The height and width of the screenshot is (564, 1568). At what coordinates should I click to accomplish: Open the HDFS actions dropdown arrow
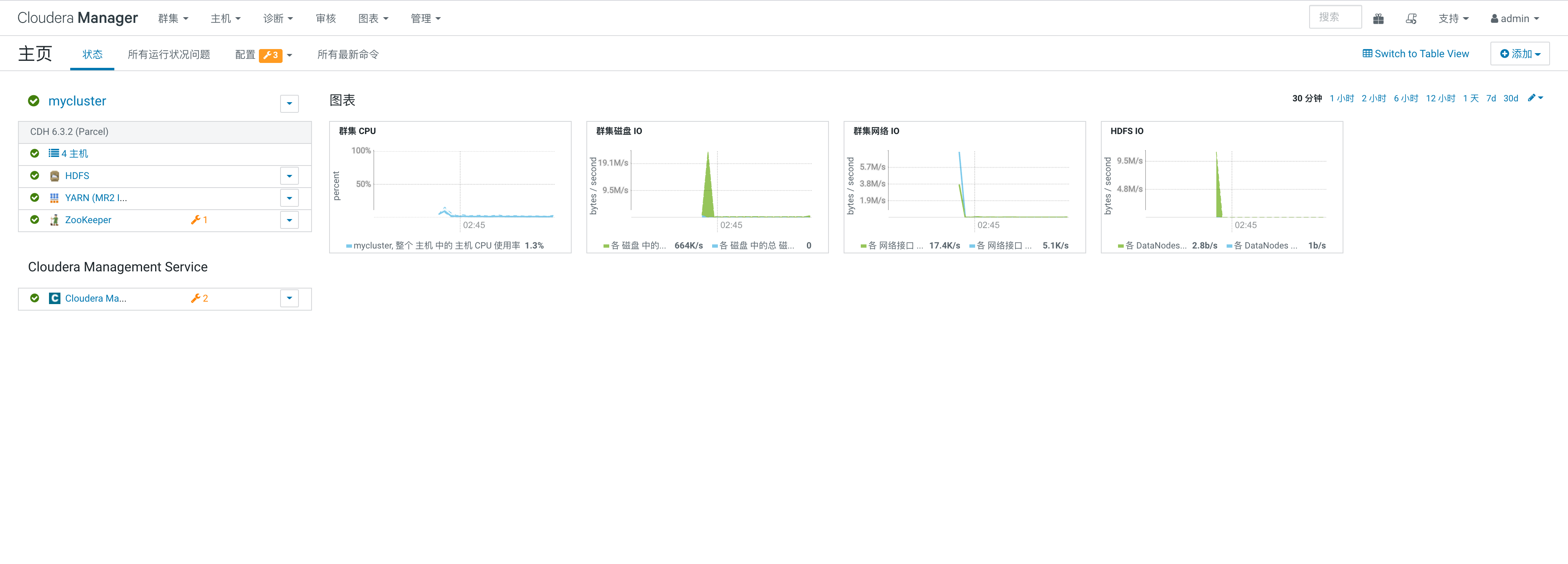[289, 176]
